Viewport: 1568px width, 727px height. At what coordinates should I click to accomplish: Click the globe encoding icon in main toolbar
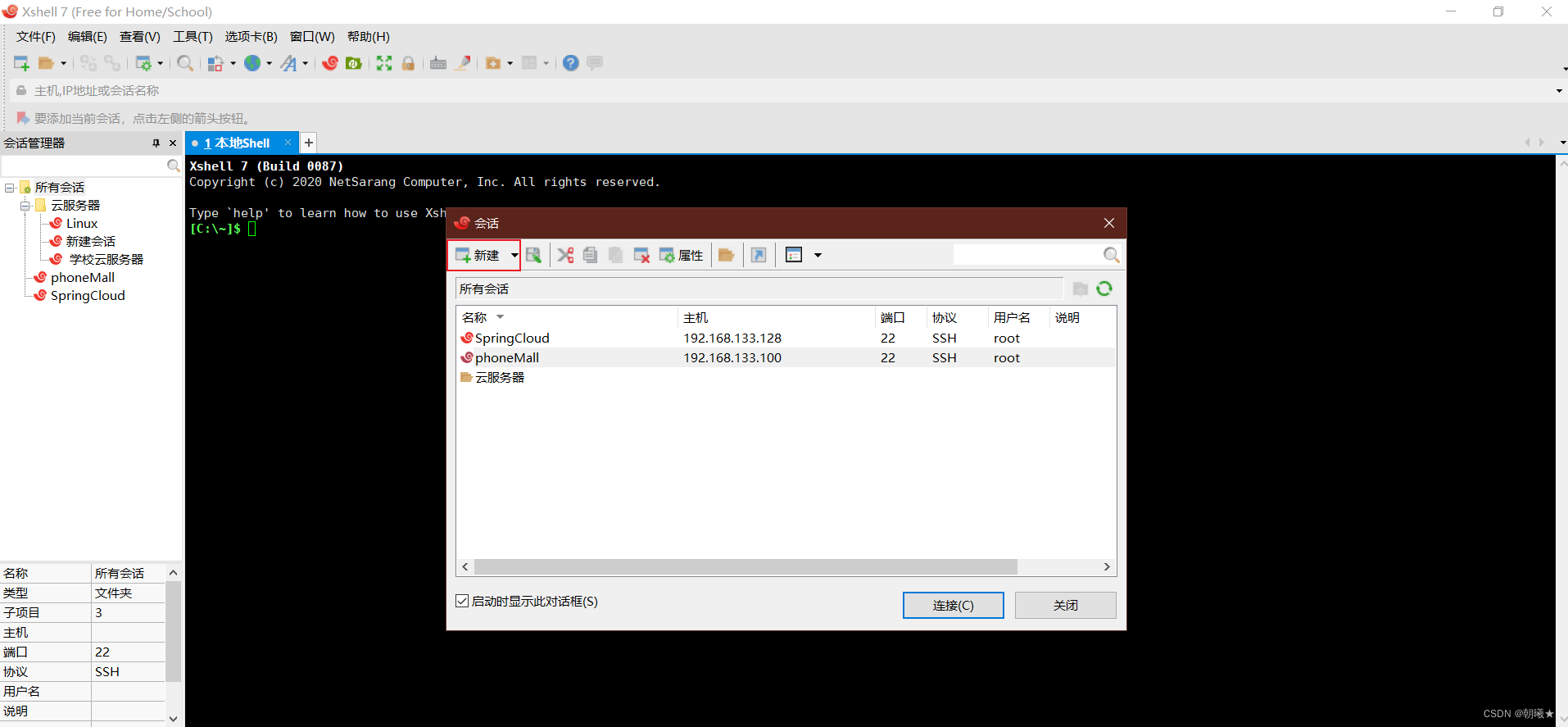pos(252,63)
